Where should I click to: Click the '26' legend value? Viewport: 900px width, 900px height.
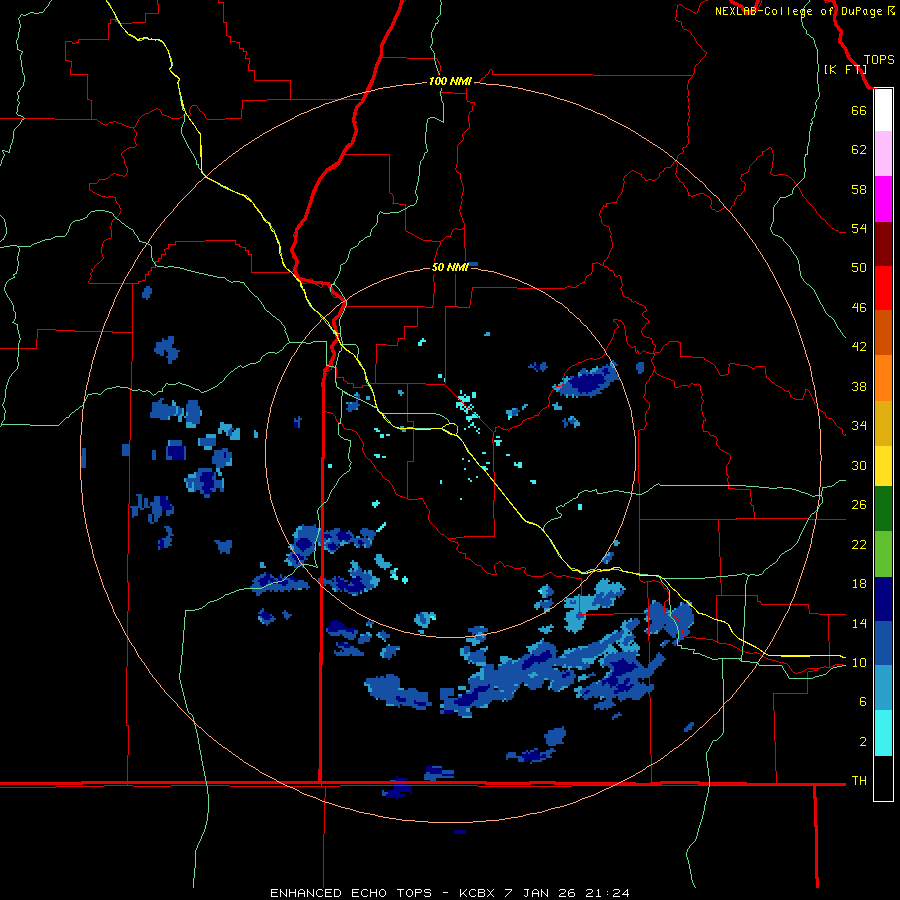(x=859, y=505)
